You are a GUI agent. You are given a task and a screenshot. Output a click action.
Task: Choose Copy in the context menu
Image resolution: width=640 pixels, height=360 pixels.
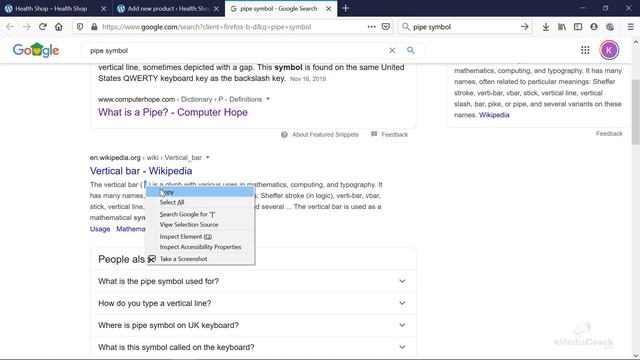200,192
